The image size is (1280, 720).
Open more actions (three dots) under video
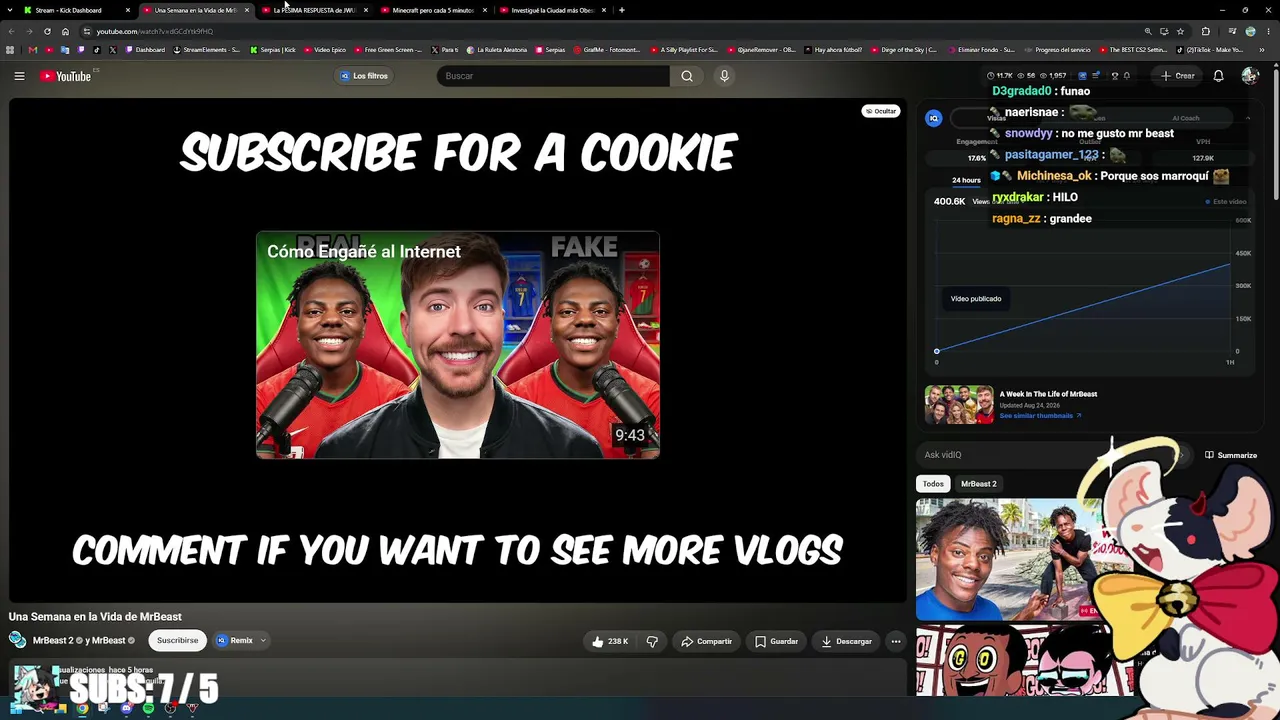[896, 641]
